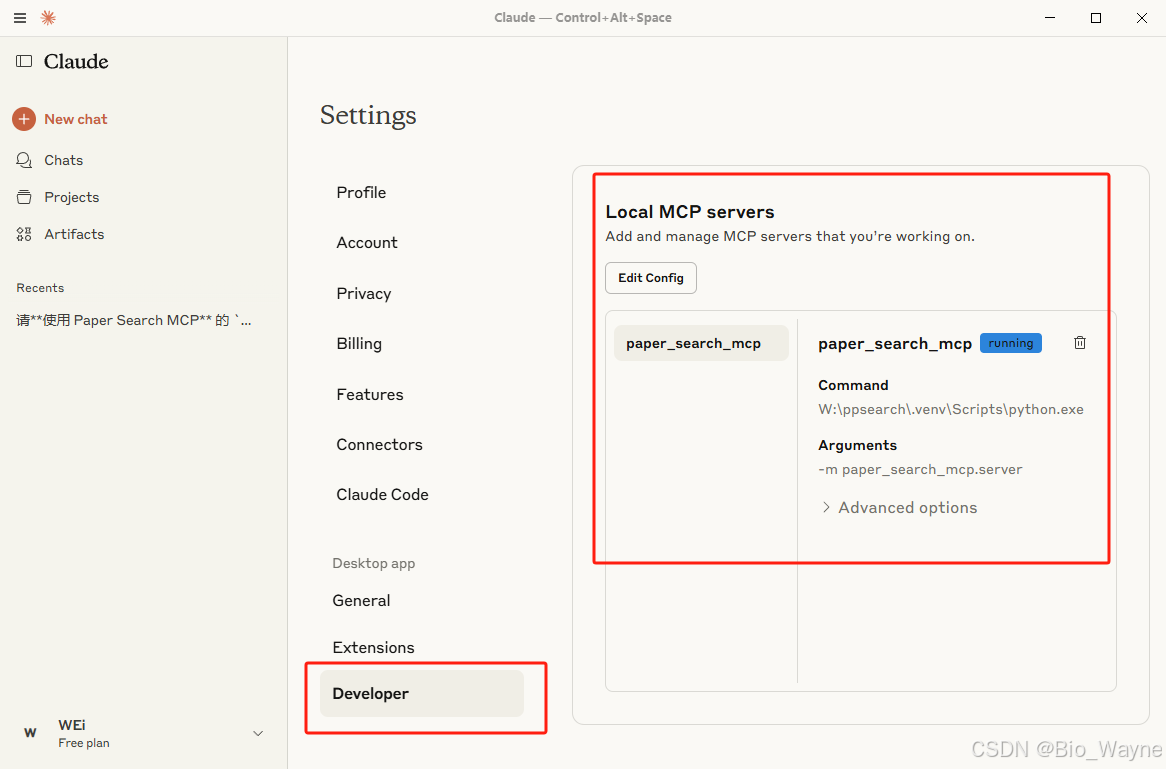Screen dimensions: 1166x769
Task: Open Account settings
Action: 367,242
